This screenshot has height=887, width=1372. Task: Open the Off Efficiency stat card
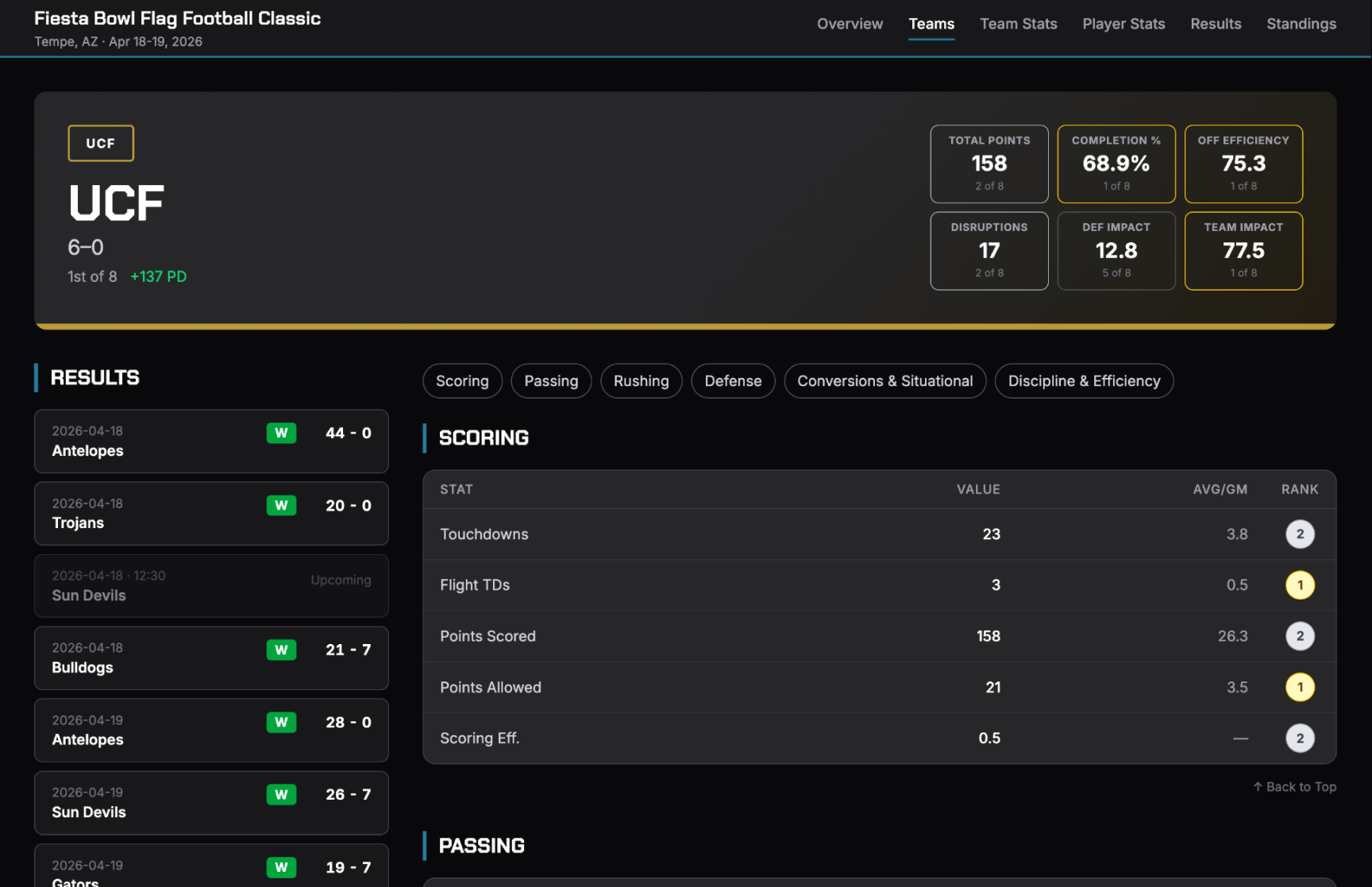(1243, 164)
